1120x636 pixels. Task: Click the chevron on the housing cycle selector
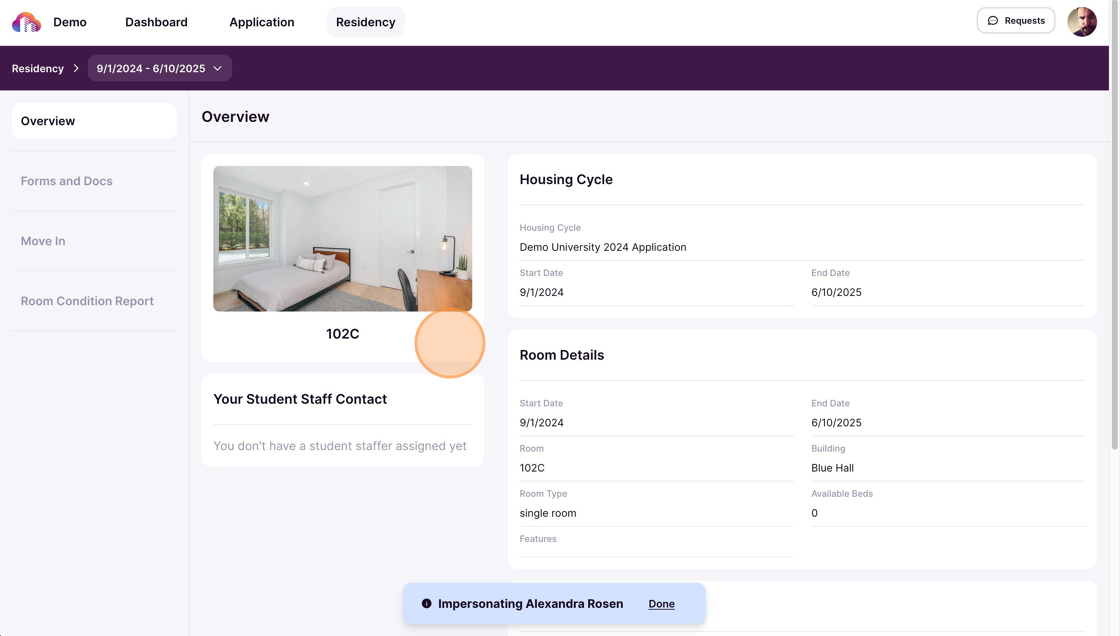click(217, 68)
